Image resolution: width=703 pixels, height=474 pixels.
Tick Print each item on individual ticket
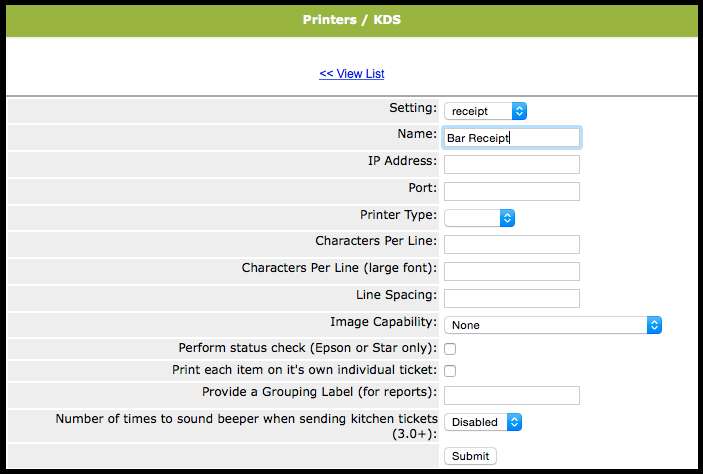tap(450, 371)
